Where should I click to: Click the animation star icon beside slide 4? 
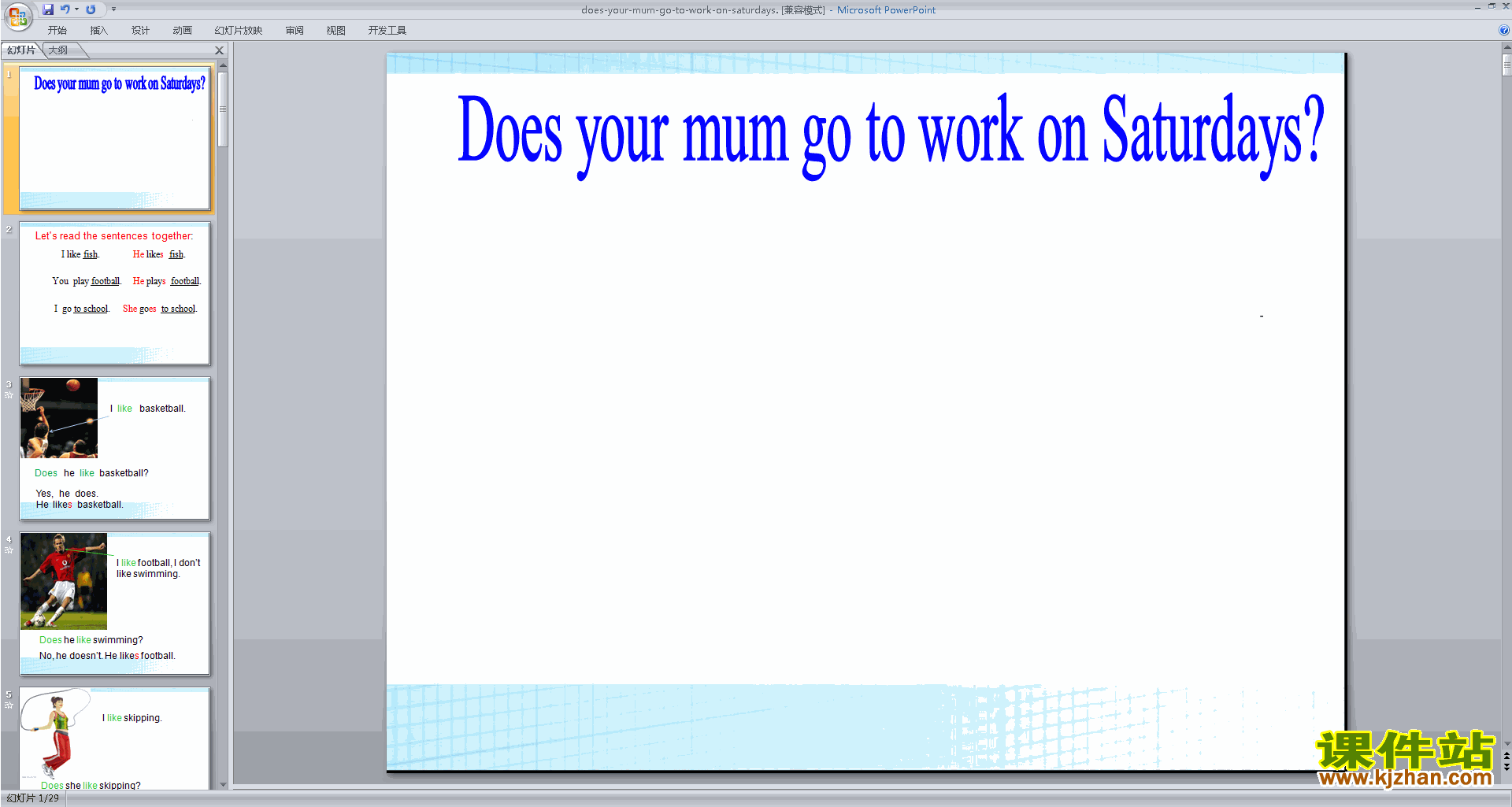pos(9,550)
